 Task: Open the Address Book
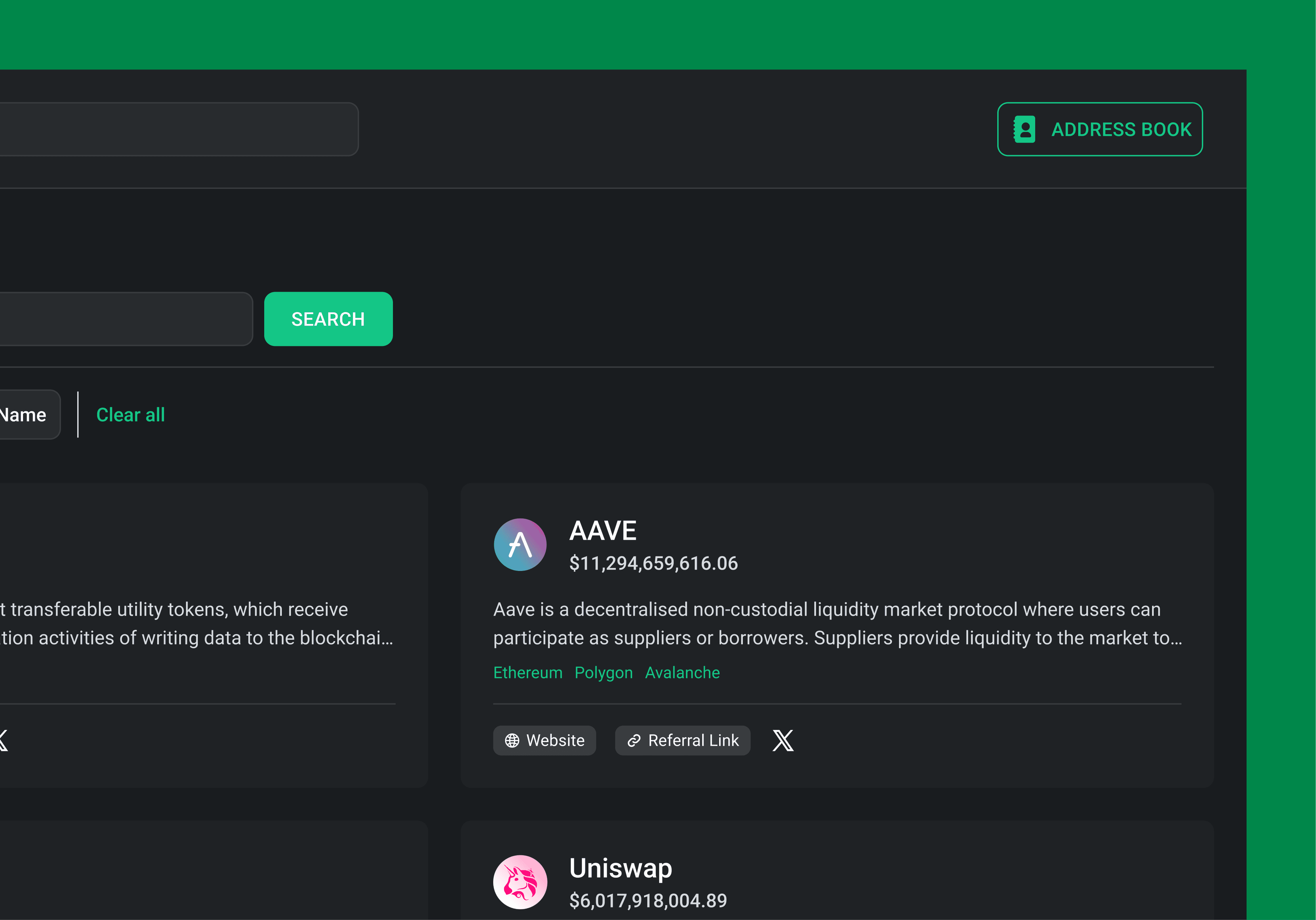coord(1099,129)
